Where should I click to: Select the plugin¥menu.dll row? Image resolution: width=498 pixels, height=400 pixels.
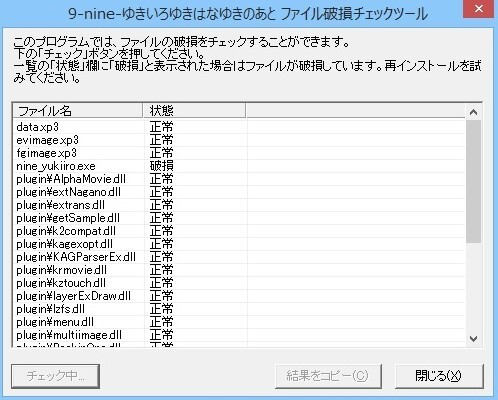[x=239, y=322]
